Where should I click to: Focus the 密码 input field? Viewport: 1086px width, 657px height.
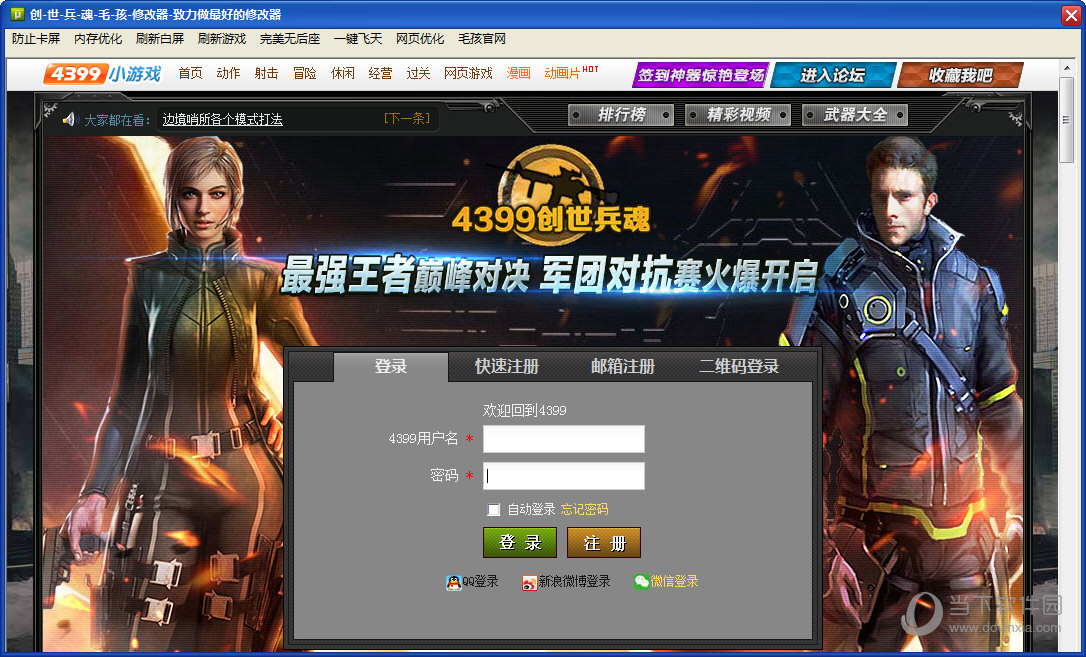(x=564, y=476)
